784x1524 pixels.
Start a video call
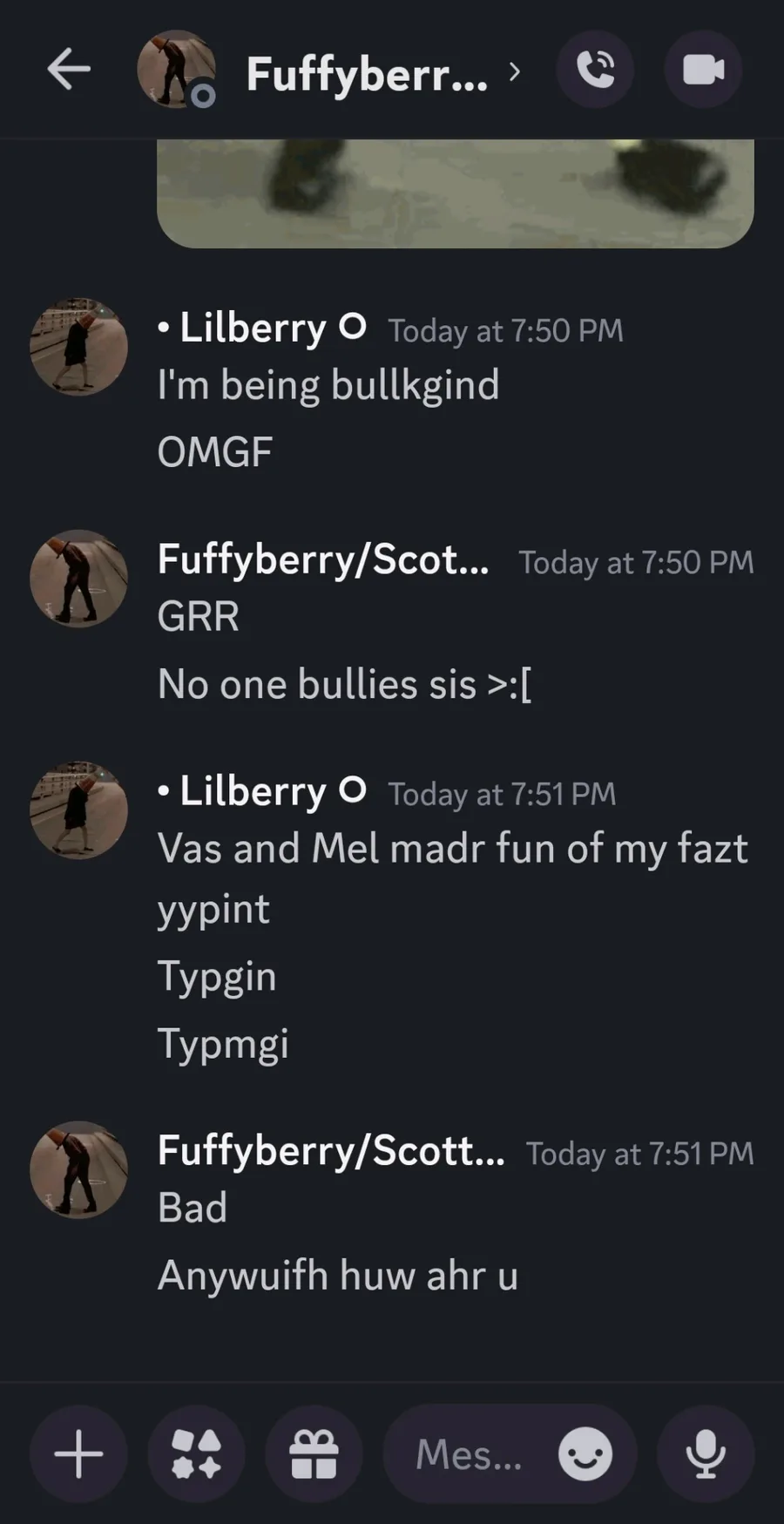click(x=703, y=70)
